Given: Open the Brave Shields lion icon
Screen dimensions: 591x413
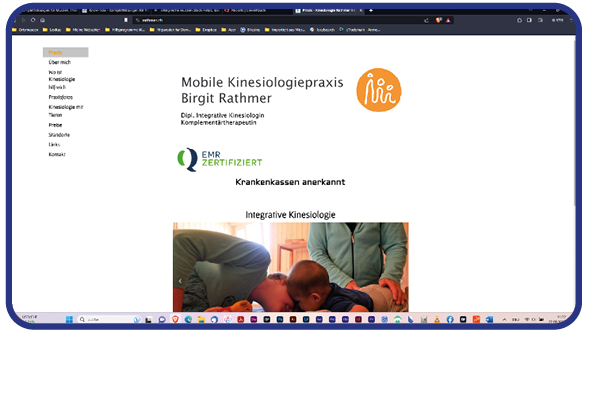Looking at the screenshot, I should tap(439, 20).
